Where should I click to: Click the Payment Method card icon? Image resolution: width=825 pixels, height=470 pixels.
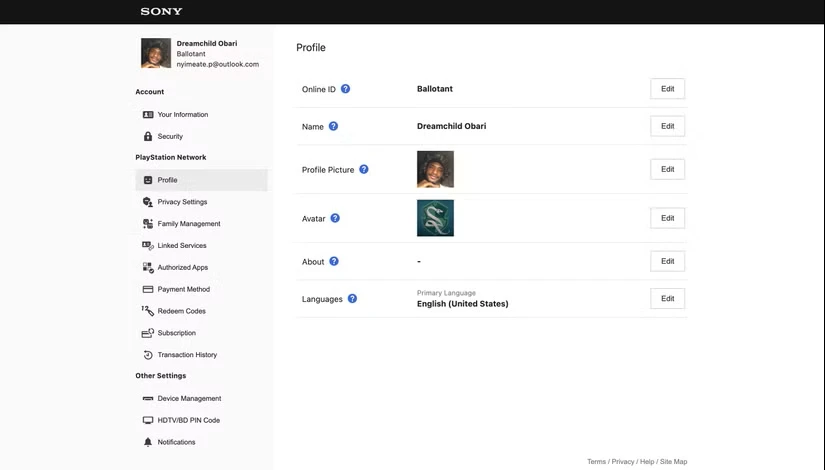(148, 289)
